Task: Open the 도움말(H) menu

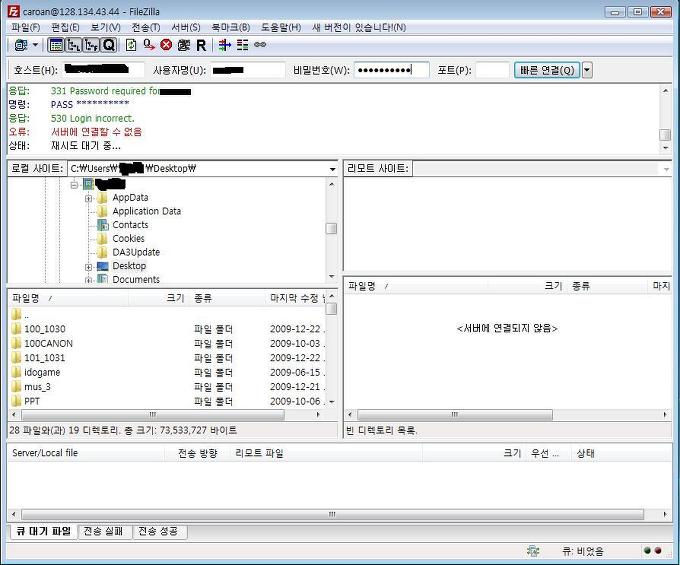Action: click(x=281, y=27)
